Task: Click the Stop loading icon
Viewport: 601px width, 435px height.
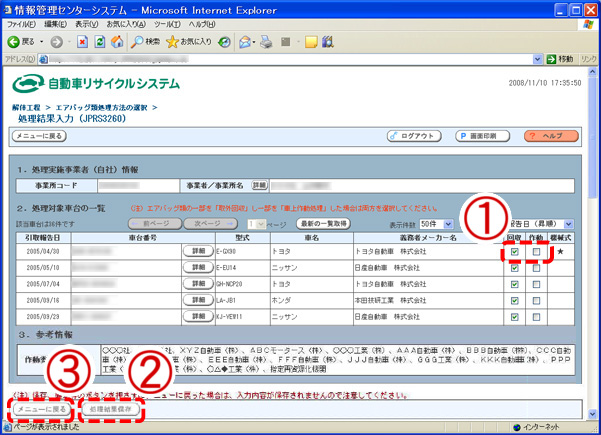Action: [x=82, y=42]
